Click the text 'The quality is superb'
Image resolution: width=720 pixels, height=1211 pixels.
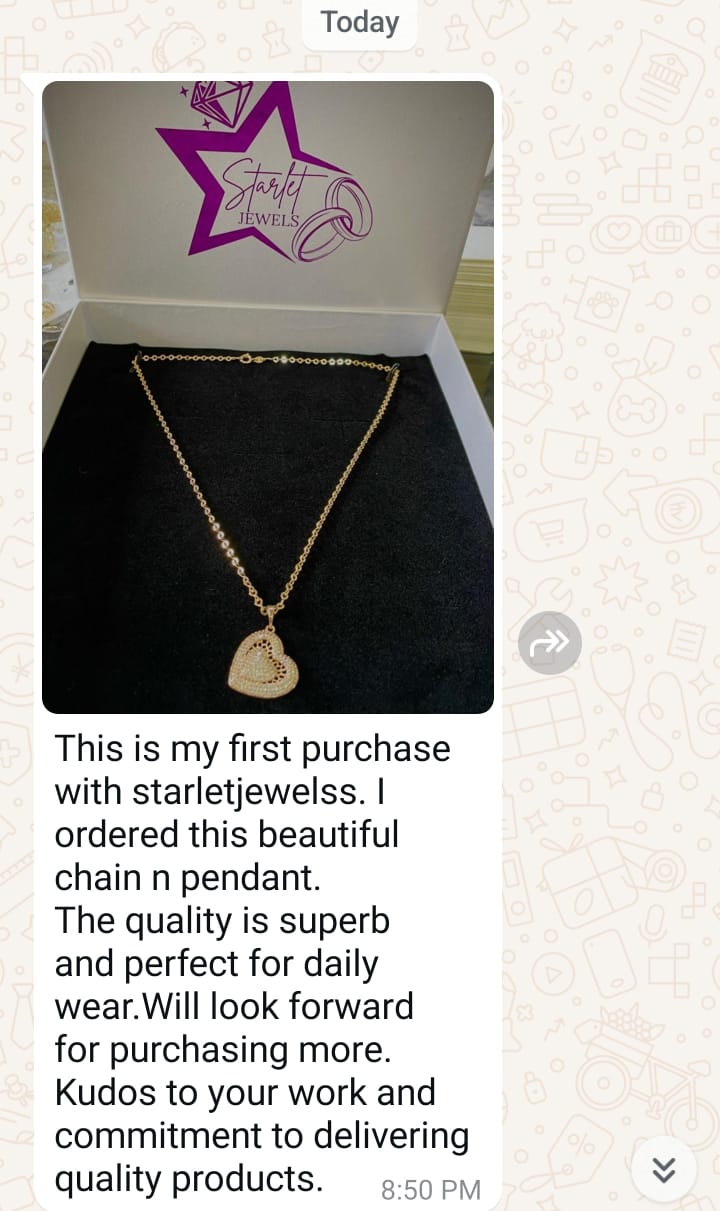pos(222,920)
